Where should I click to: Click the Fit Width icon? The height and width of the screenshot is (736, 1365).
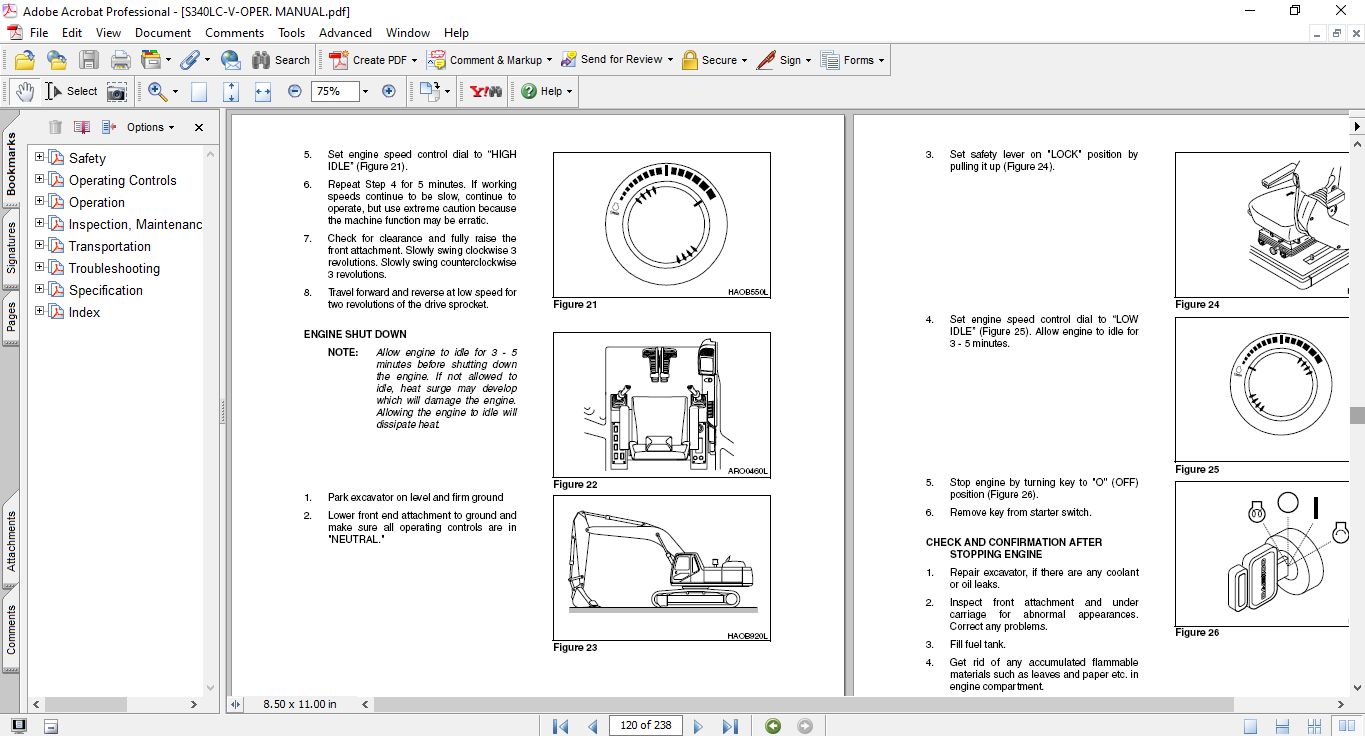pos(263,92)
